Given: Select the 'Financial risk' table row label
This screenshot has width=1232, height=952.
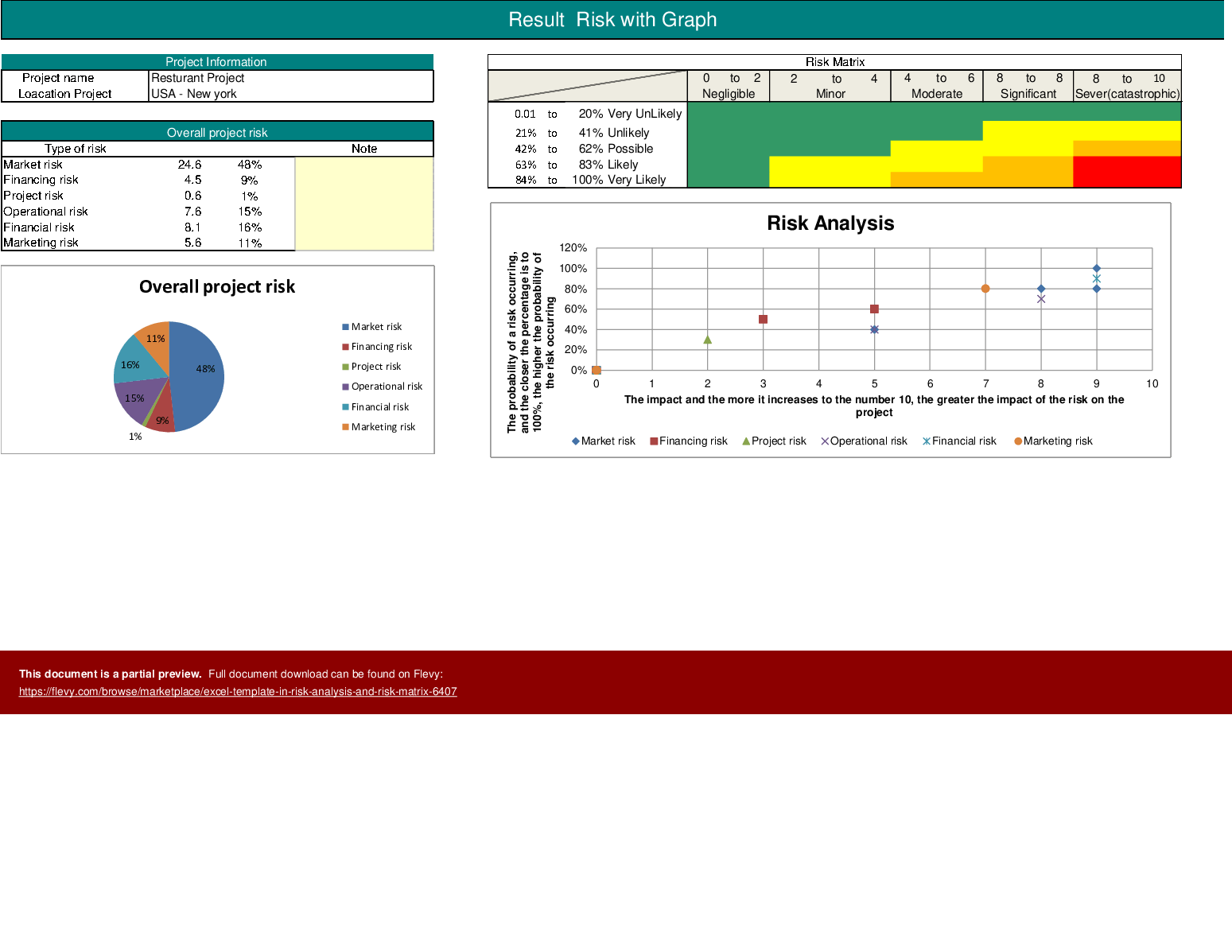Looking at the screenshot, I should pos(39,227).
